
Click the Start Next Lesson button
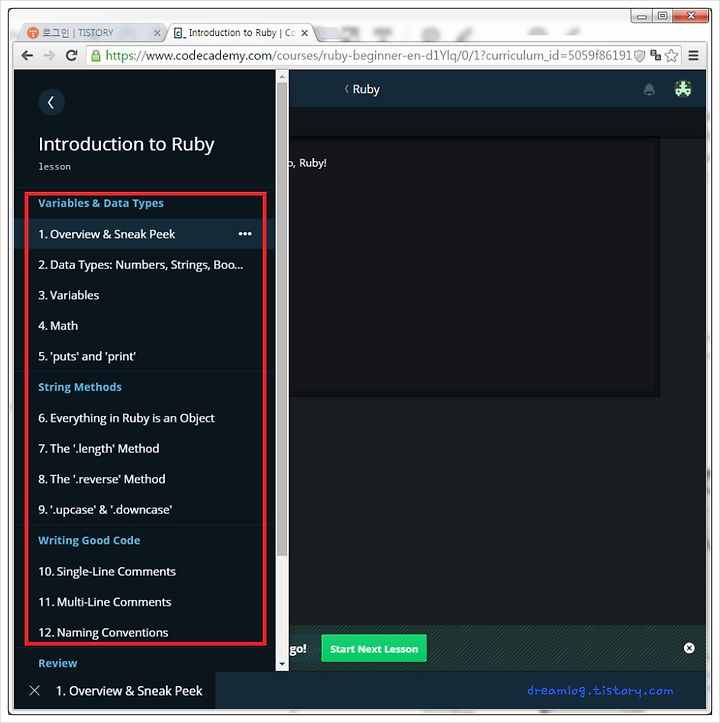pyautogui.click(x=374, y=648)
